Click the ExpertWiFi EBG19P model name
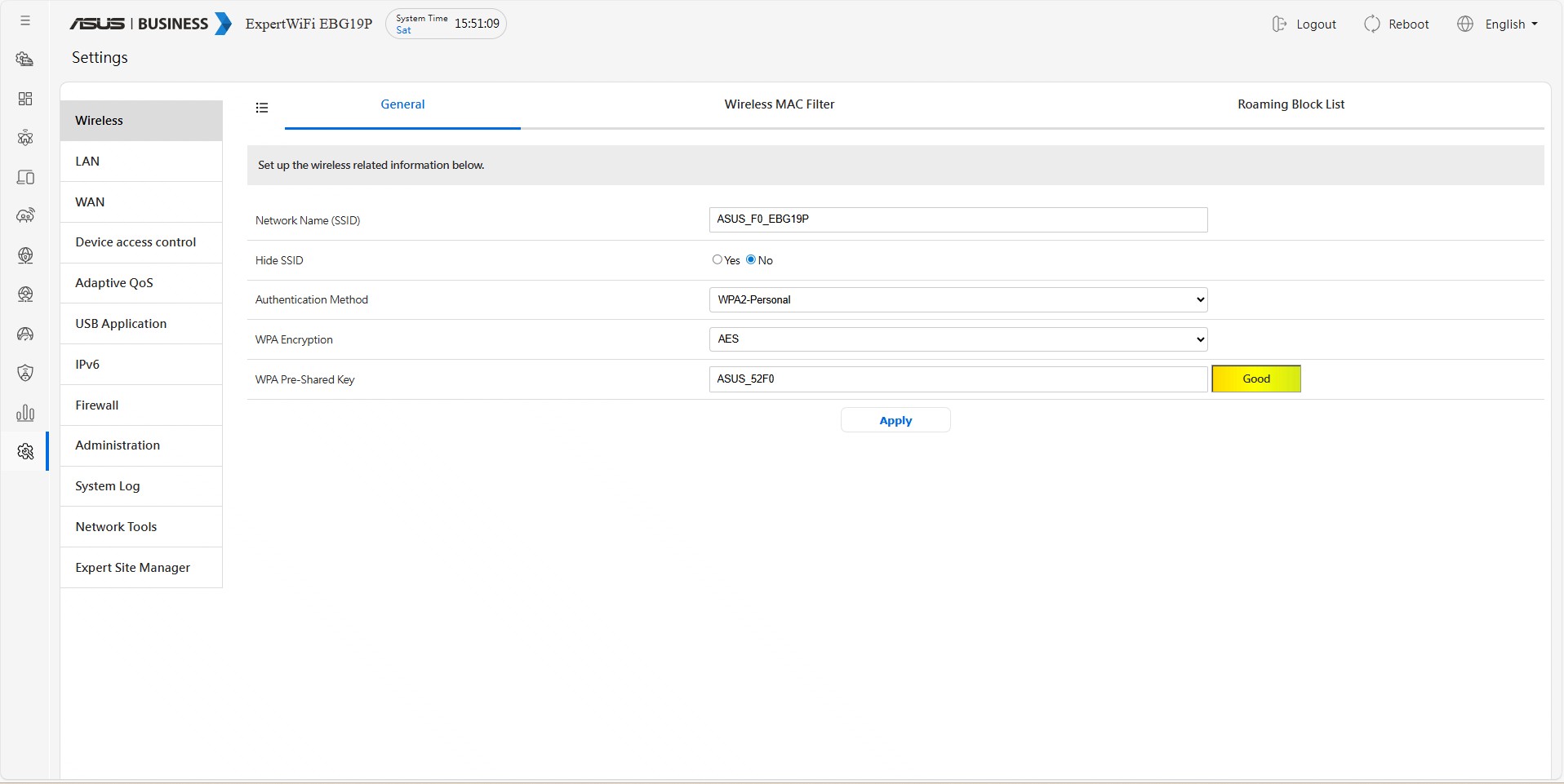 [309, 24]
